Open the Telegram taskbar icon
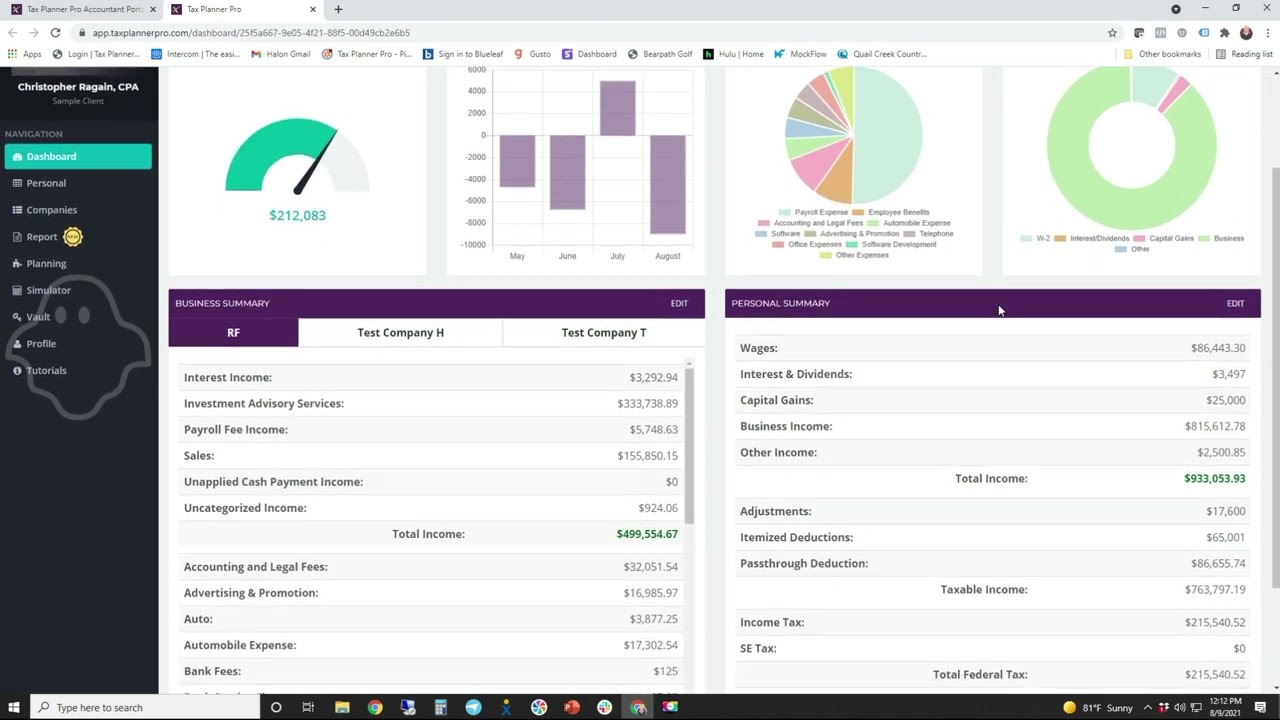The height and width of the screenshot is (720, 1280). 473,707
